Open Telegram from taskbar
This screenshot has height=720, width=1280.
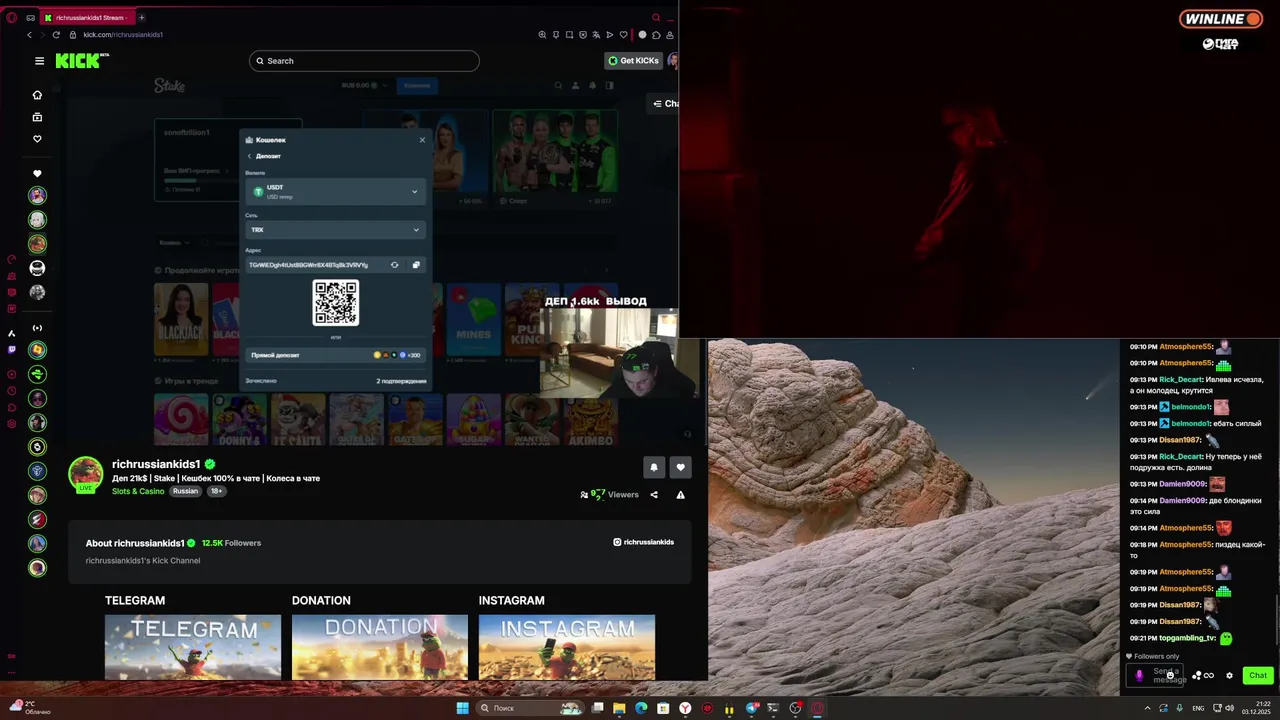[751, 708]
